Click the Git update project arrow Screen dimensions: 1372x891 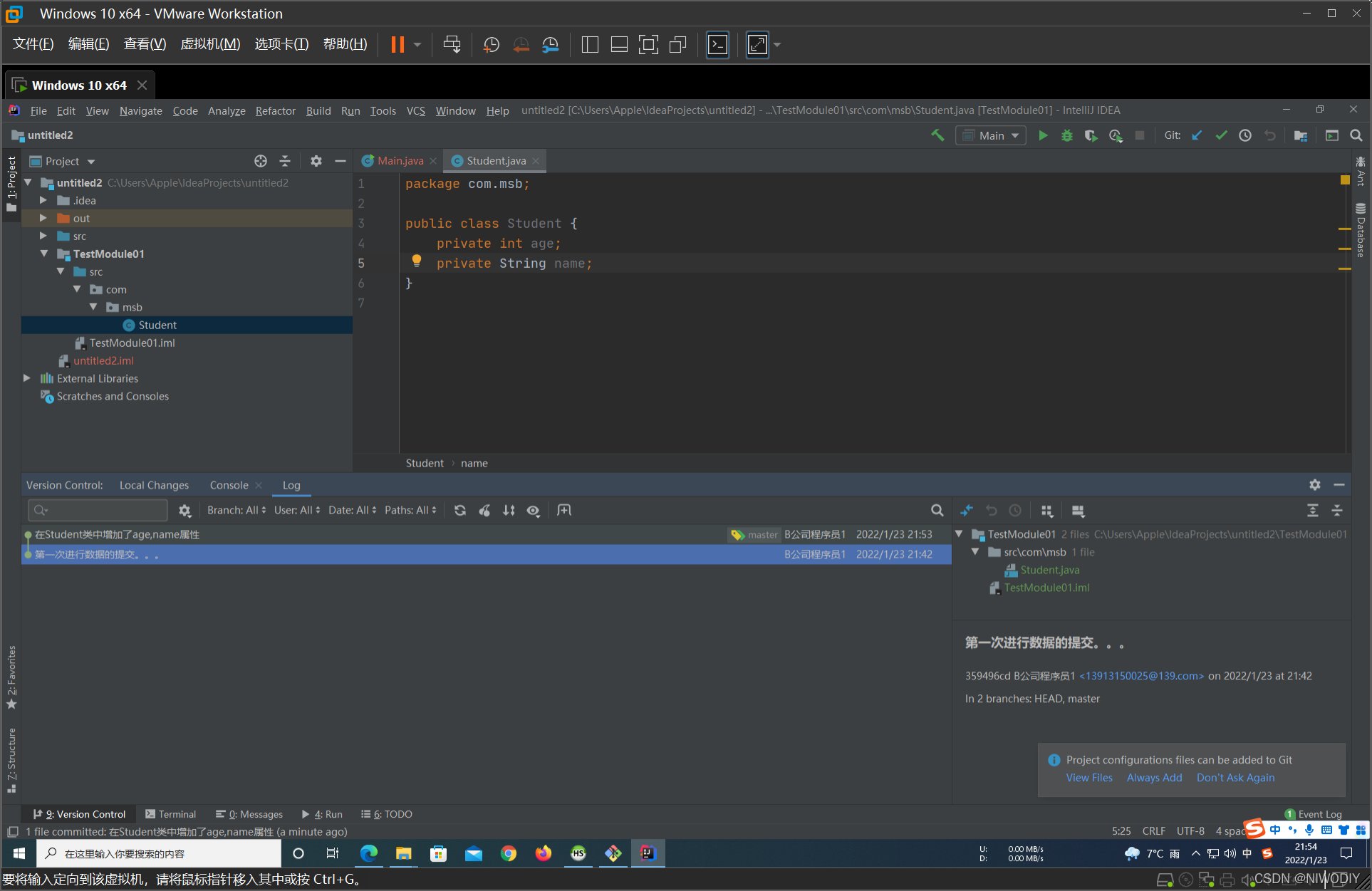[x=1197, y=135]
